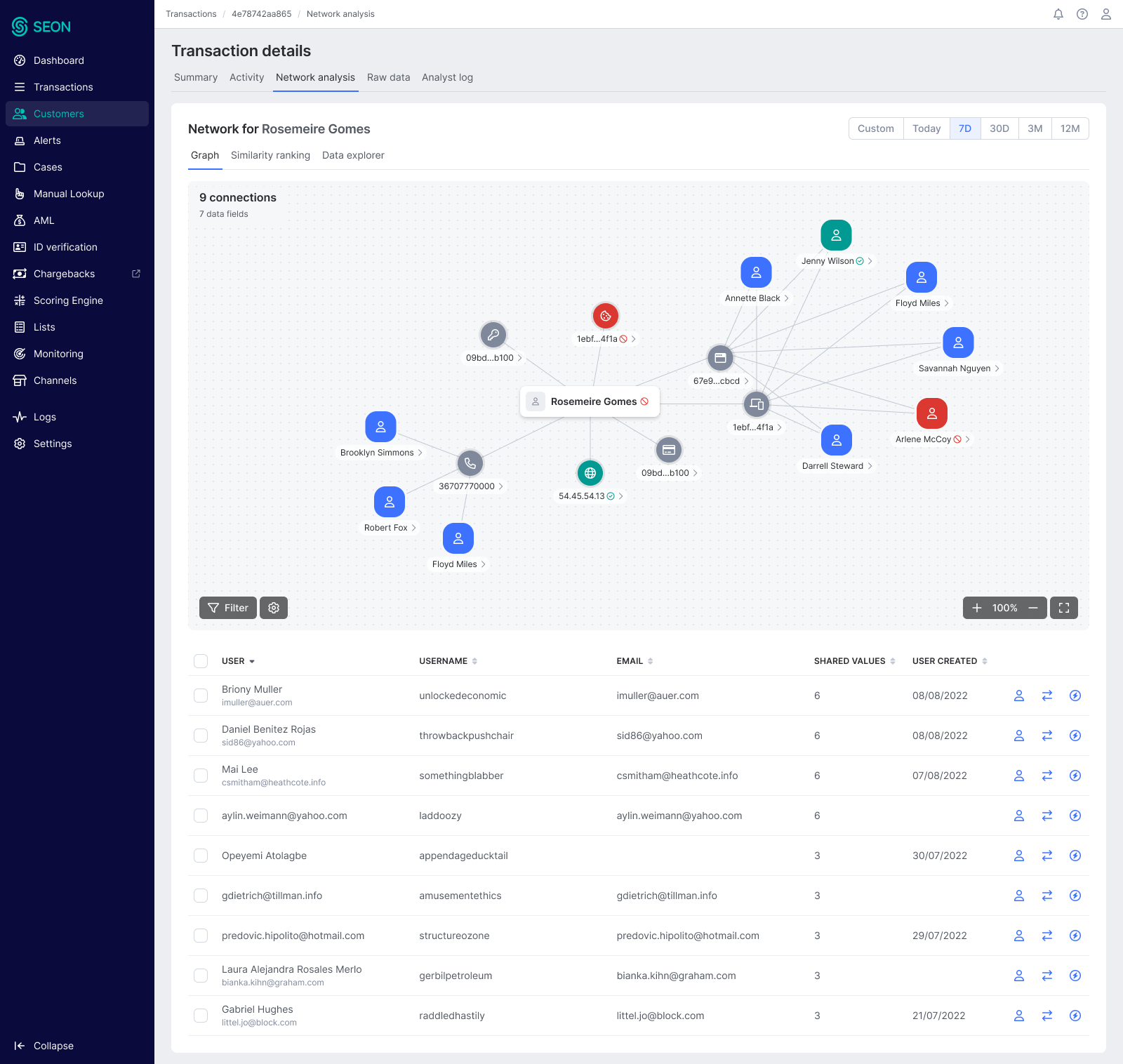This screenshot has height=1064, width=1123.
Task: Select the Opeyemi Atolagbe row checkbox
Action: pyautogui.click(x=201, y=856)
